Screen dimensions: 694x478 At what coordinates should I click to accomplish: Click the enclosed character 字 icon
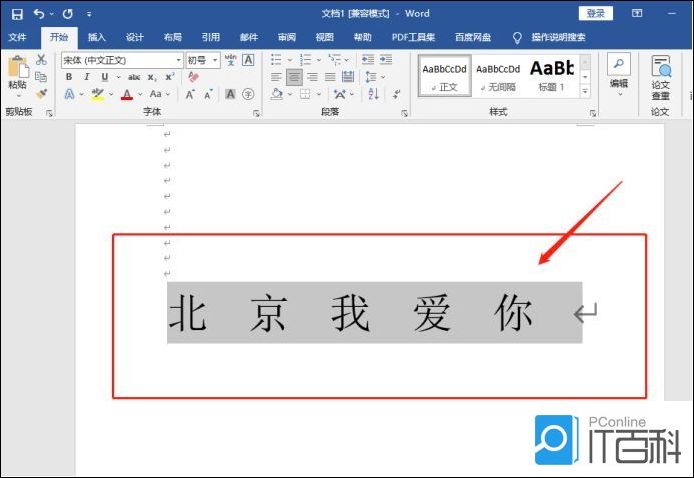248,94
